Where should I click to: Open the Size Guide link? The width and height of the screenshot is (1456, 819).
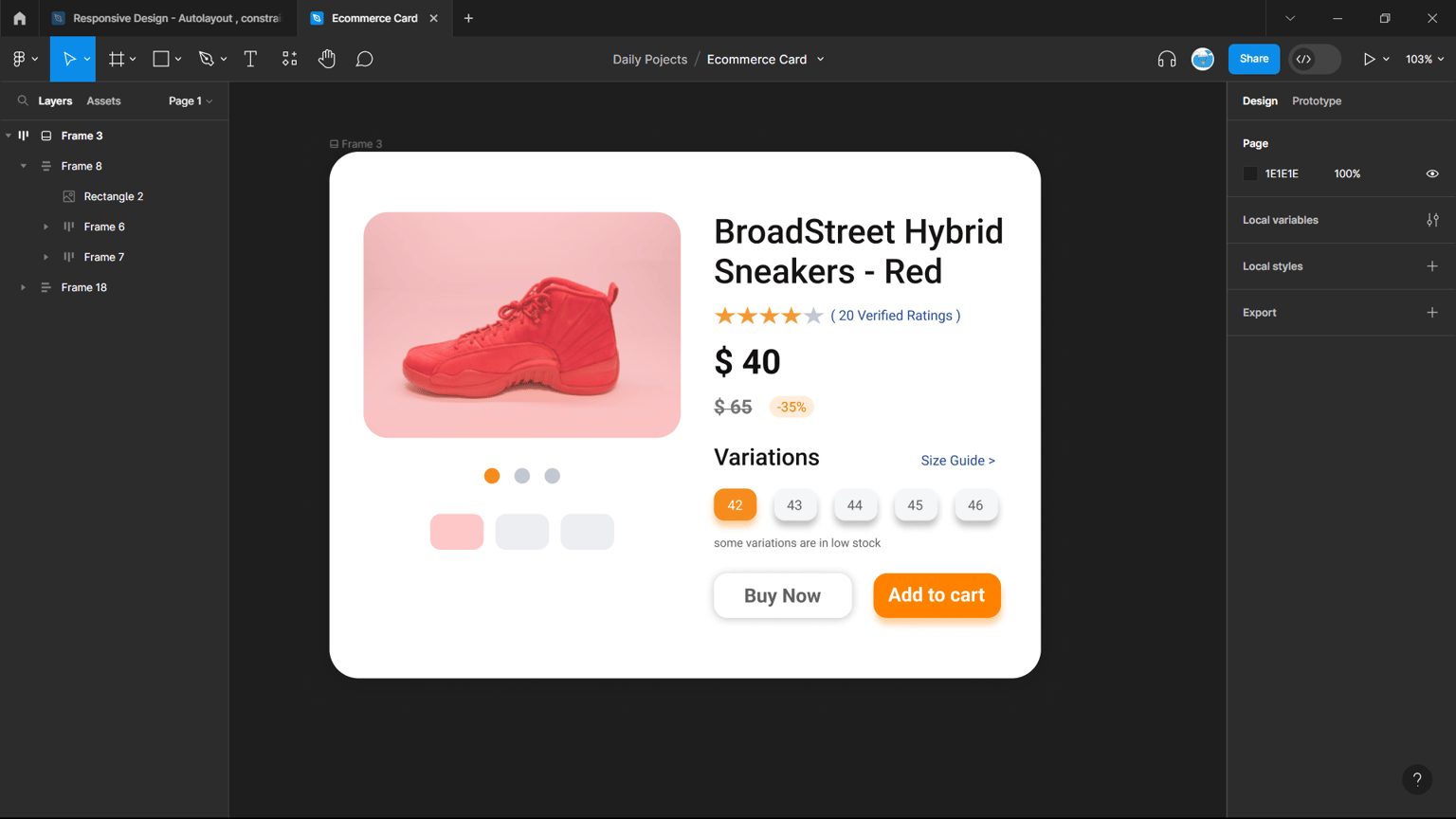958,461
